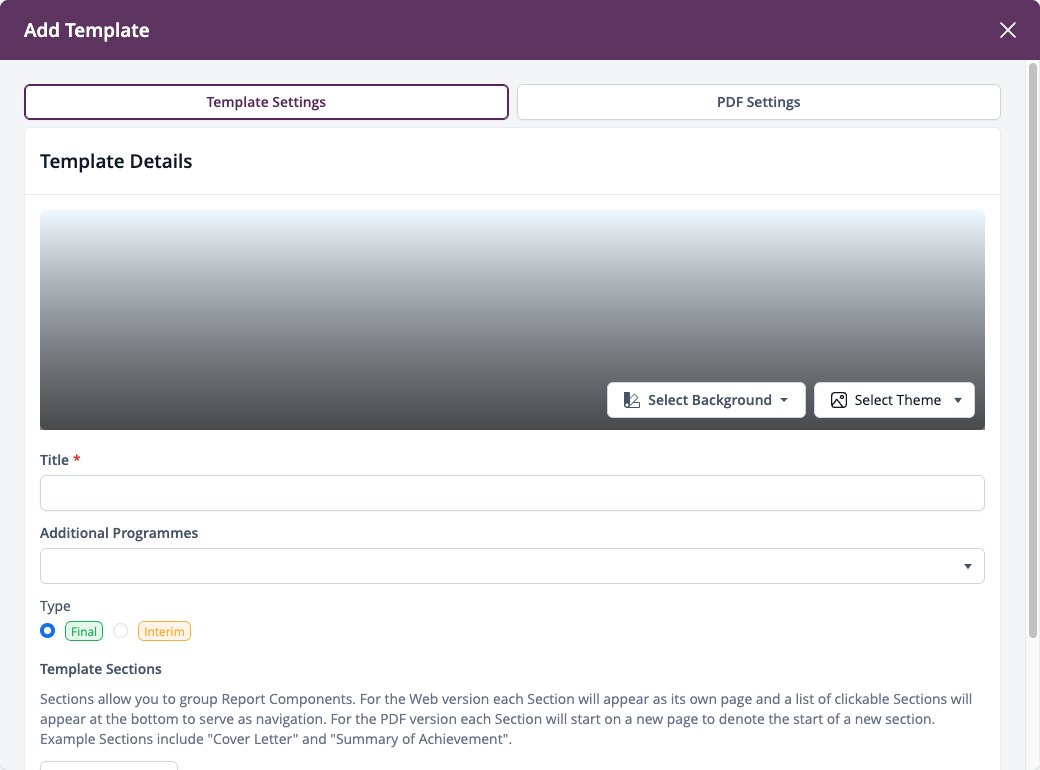Select the Interim type radio button

coord(120,630)
